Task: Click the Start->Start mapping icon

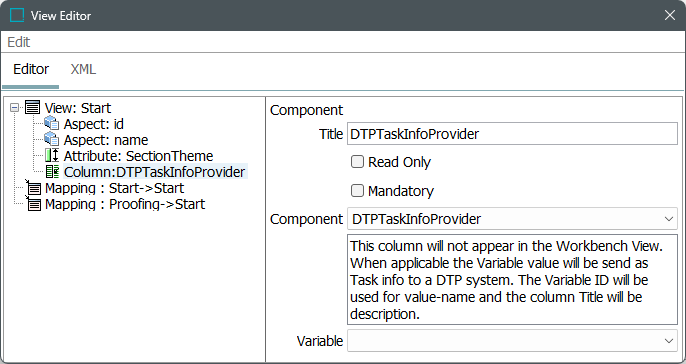Action: pos(33,188)
